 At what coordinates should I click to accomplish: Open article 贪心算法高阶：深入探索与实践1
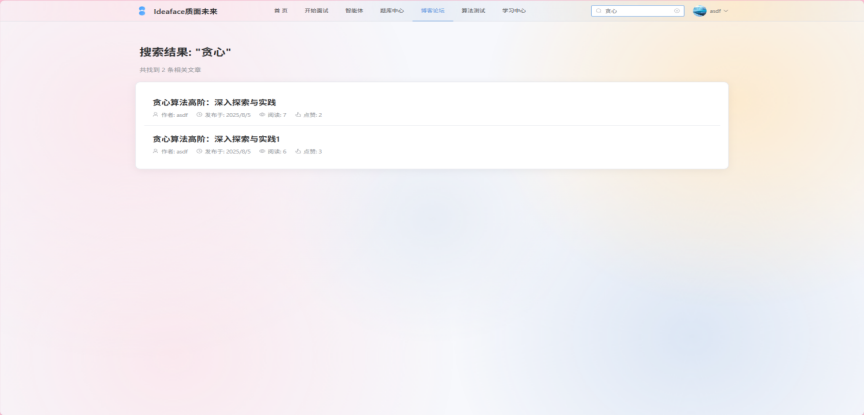point(216,138)
